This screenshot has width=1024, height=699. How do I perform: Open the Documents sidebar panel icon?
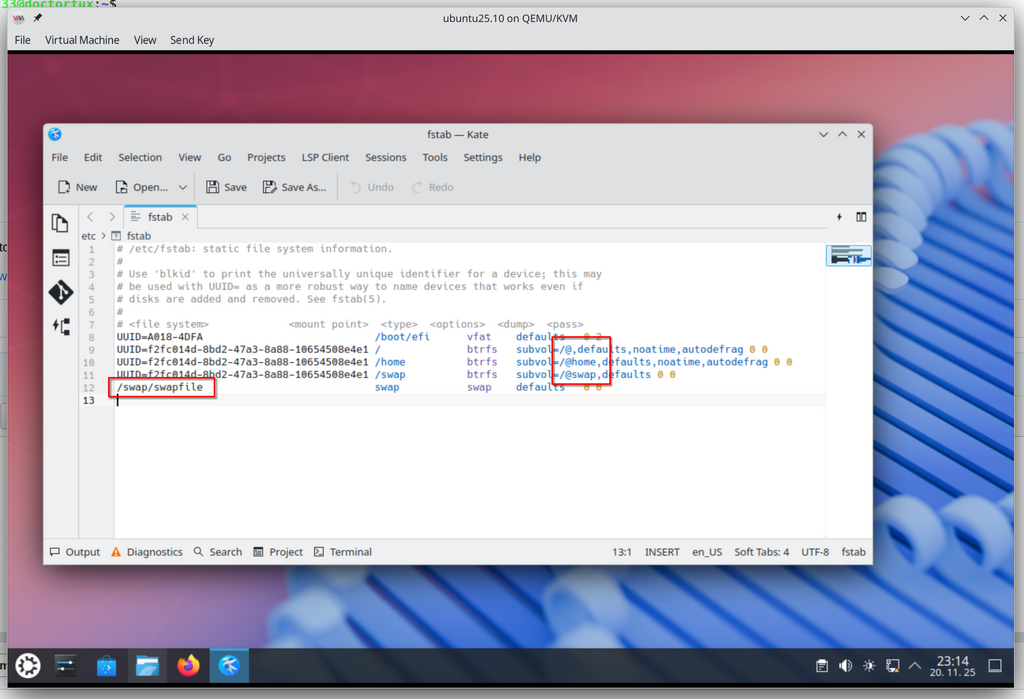click(x=60, y=223)
